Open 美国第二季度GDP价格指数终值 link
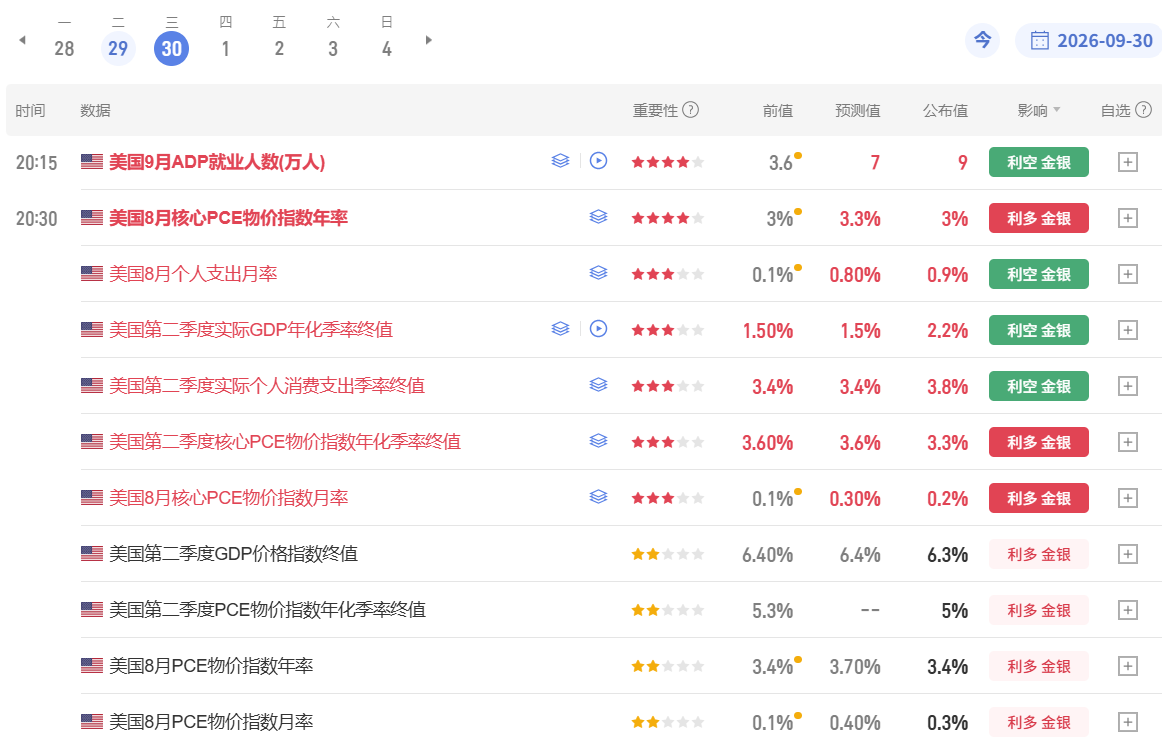The height and width of the screenshot is (747, 1162). [x=233, y=554]
